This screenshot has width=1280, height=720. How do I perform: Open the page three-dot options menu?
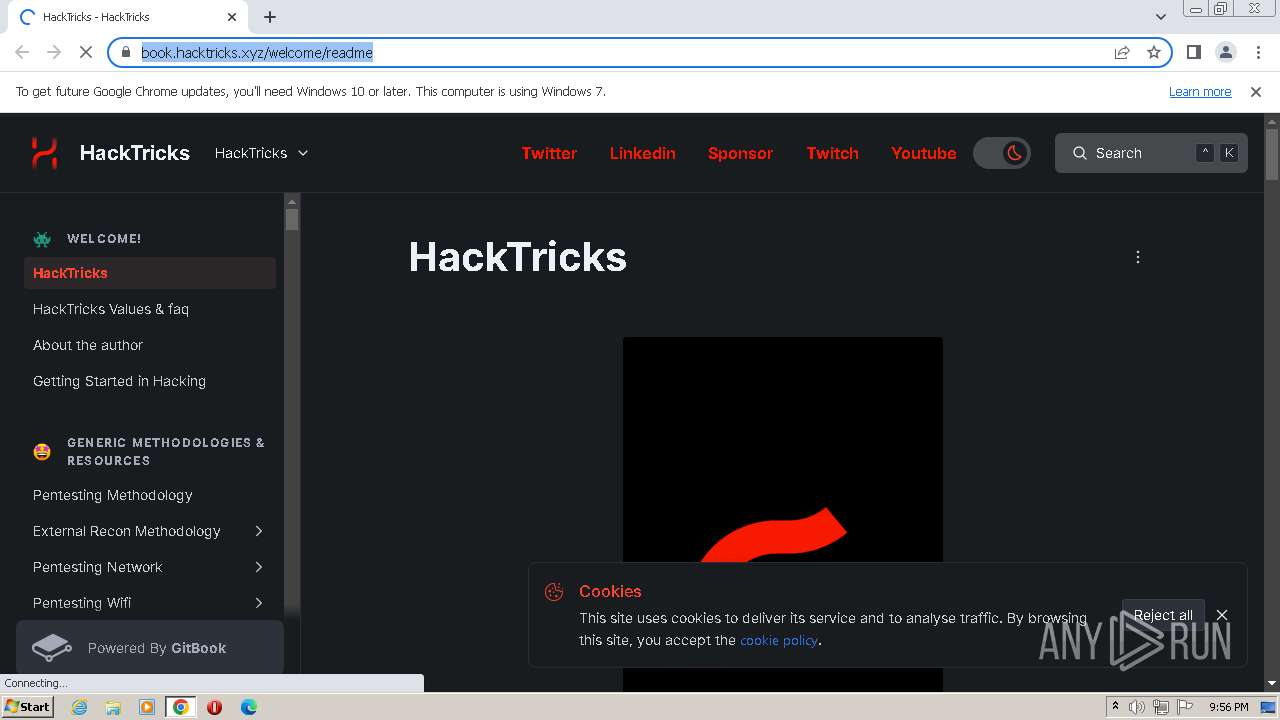point(1137,257)
